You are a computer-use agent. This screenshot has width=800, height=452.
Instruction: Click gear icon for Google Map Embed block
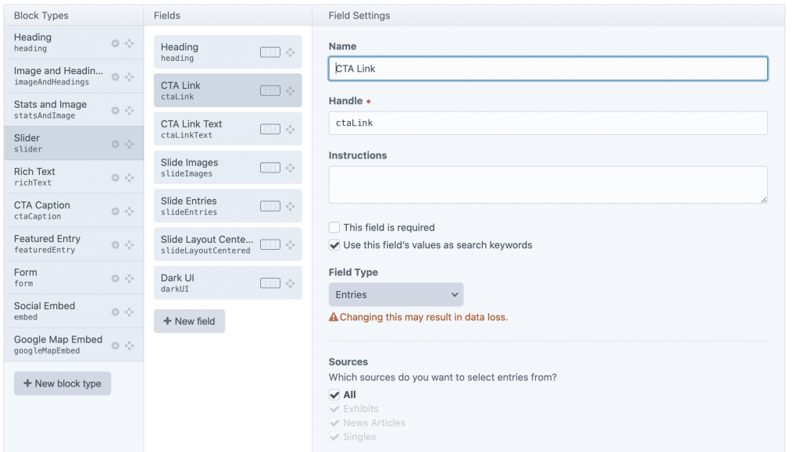115,346
